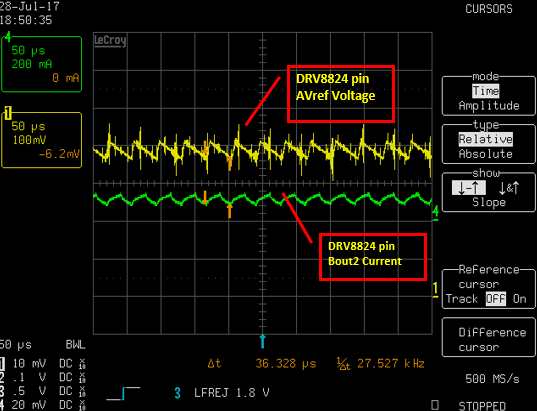Click the Slope label in show box

pyautogui.click(x=489, y=202)
